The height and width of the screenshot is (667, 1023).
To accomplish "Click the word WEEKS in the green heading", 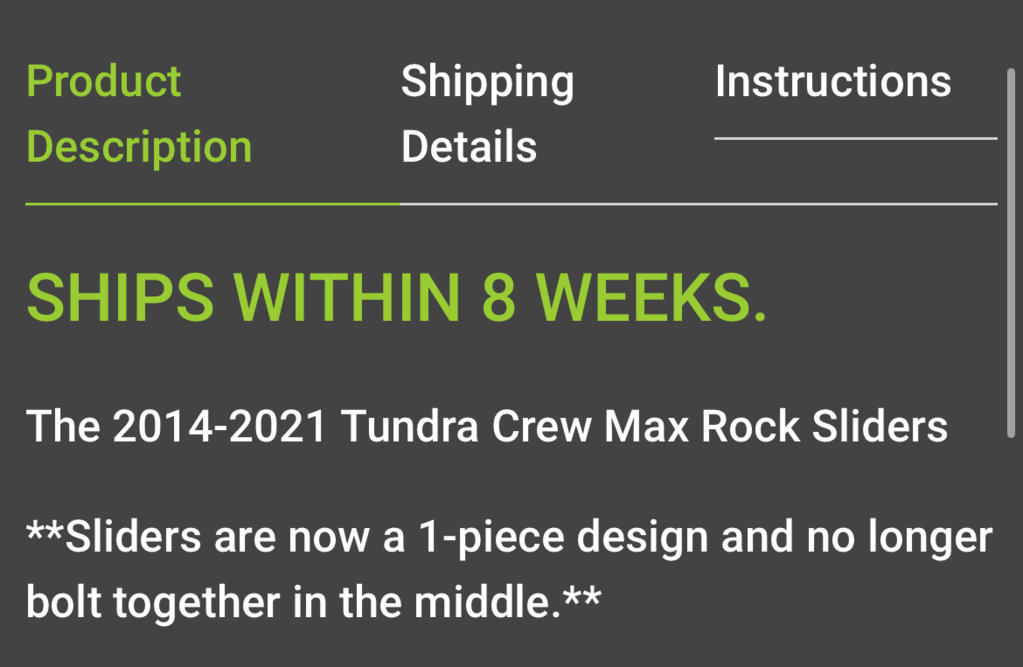I will pyautogui.click(x=644, y=298).
